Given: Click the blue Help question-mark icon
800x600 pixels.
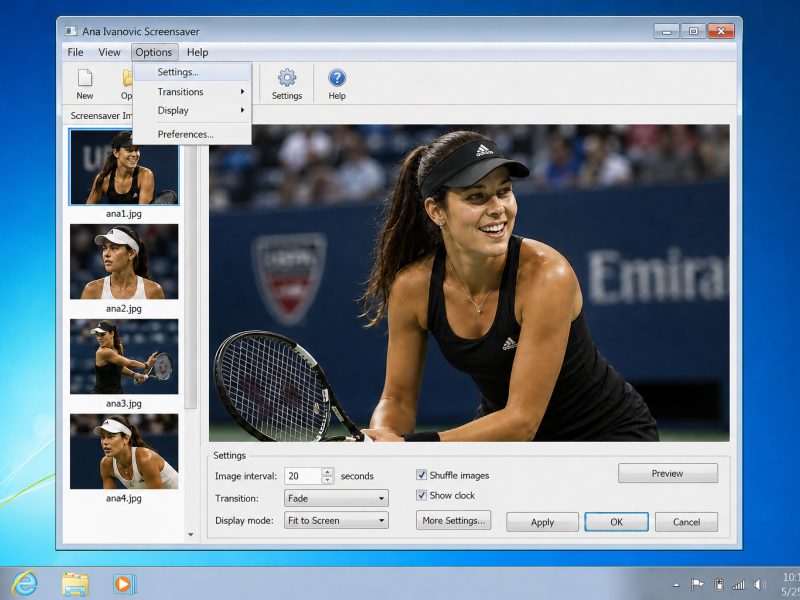Looking at the screenshot, I should coord(337,78).
